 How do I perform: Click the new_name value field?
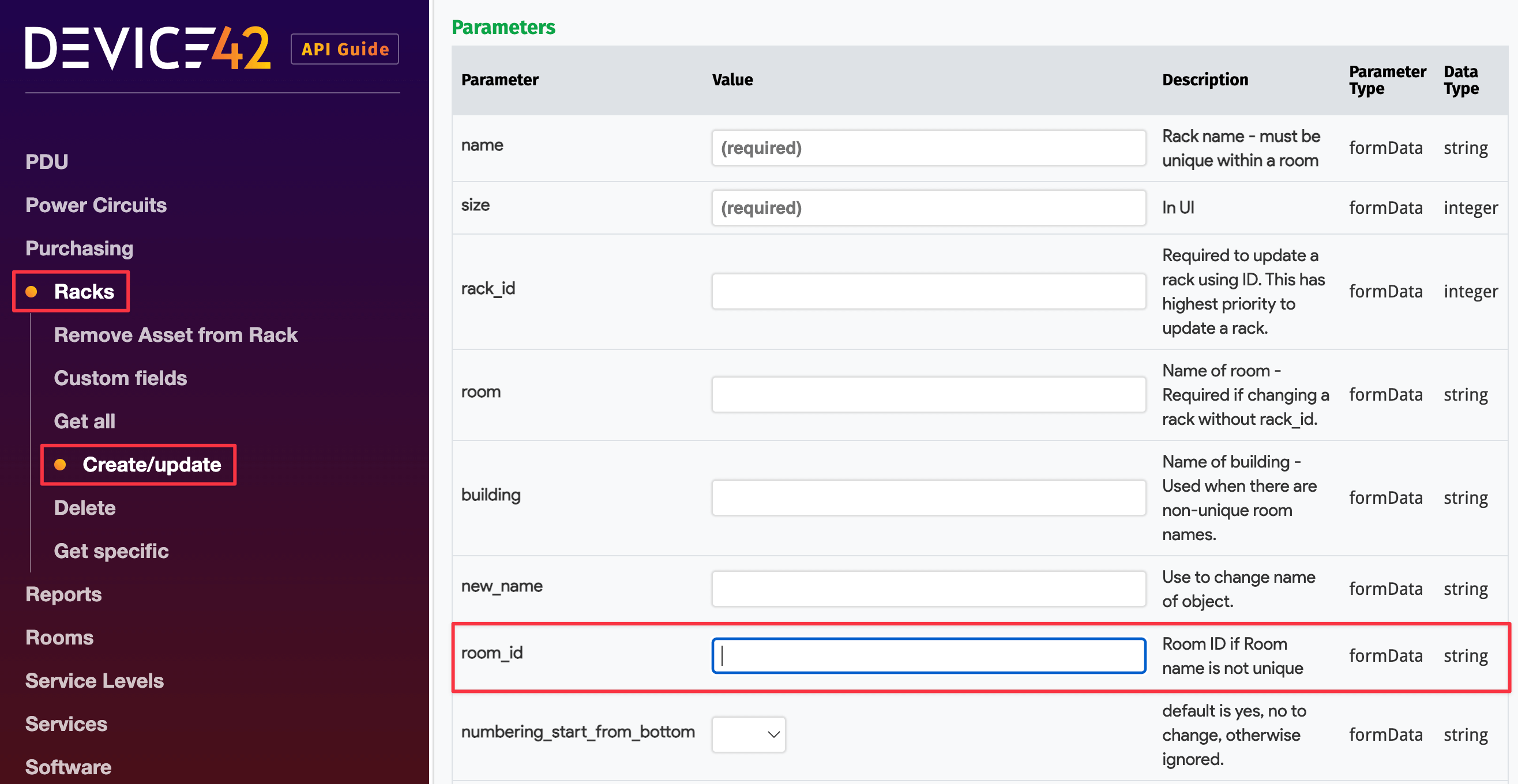[x=928, y=589]
